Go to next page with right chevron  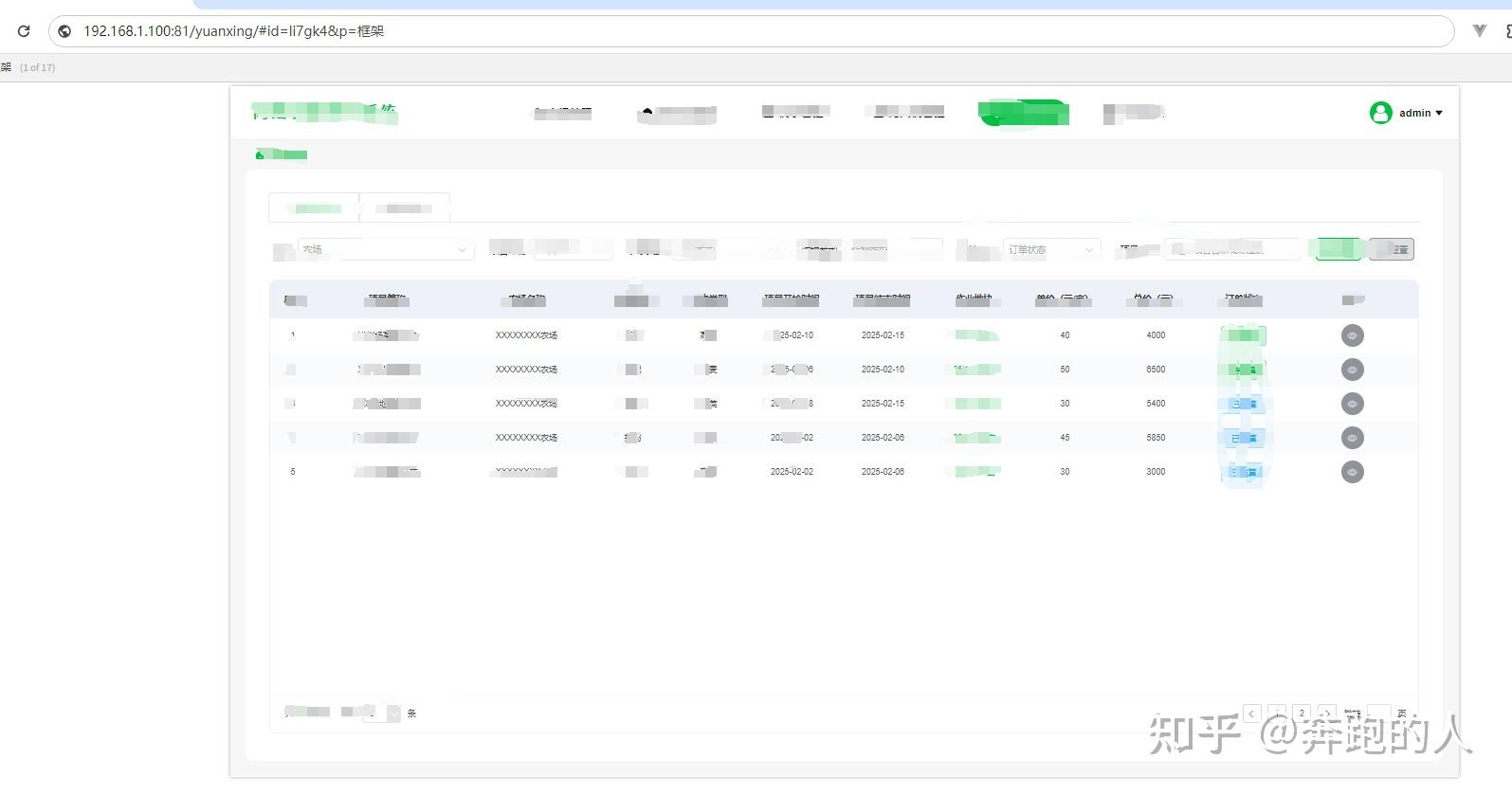click(1327, 714)
